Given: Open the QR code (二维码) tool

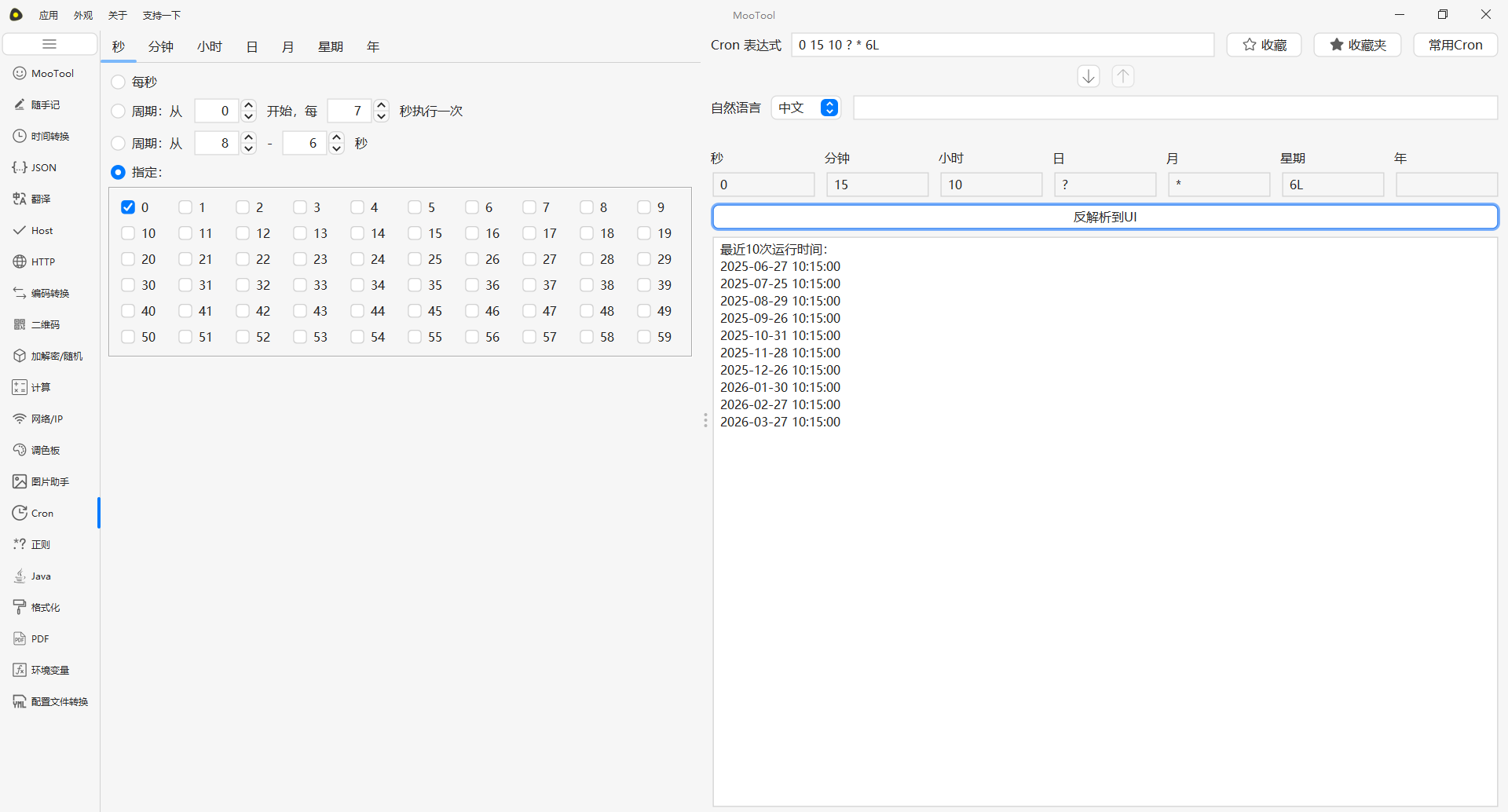Looking at the screenshot, I should [45, 324].
